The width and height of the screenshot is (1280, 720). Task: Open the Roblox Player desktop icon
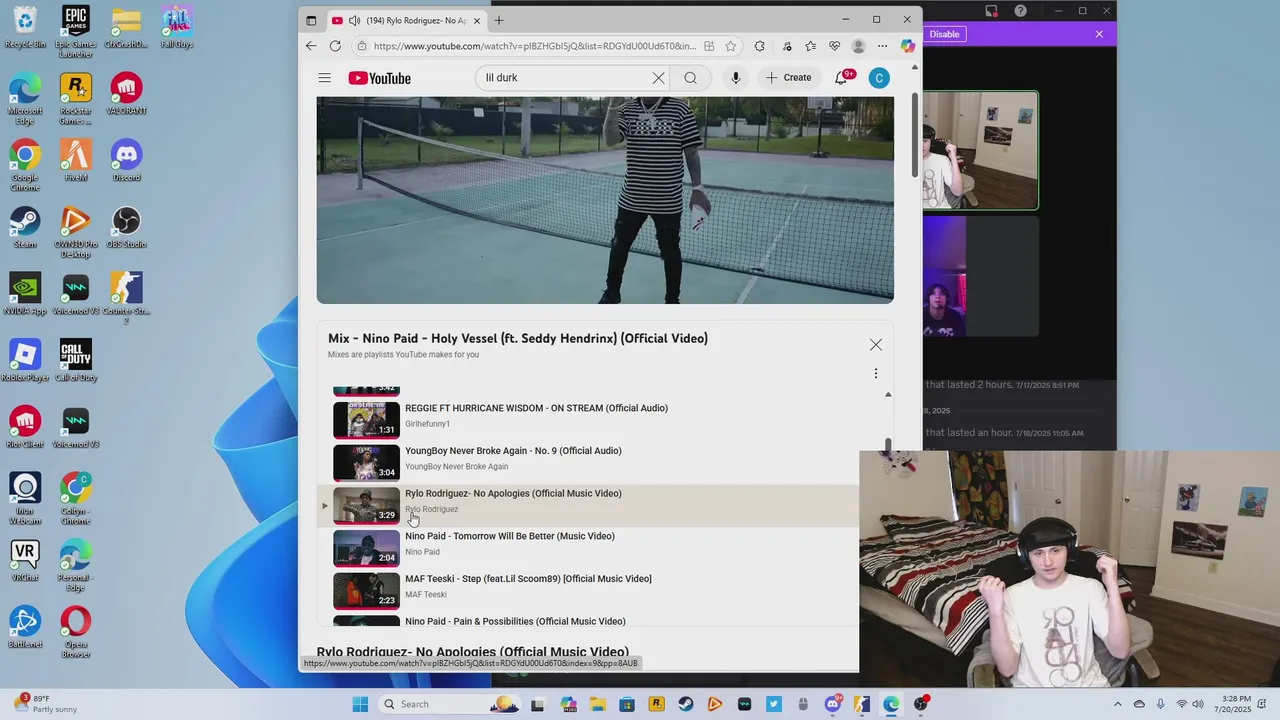(x=25, y=360)
